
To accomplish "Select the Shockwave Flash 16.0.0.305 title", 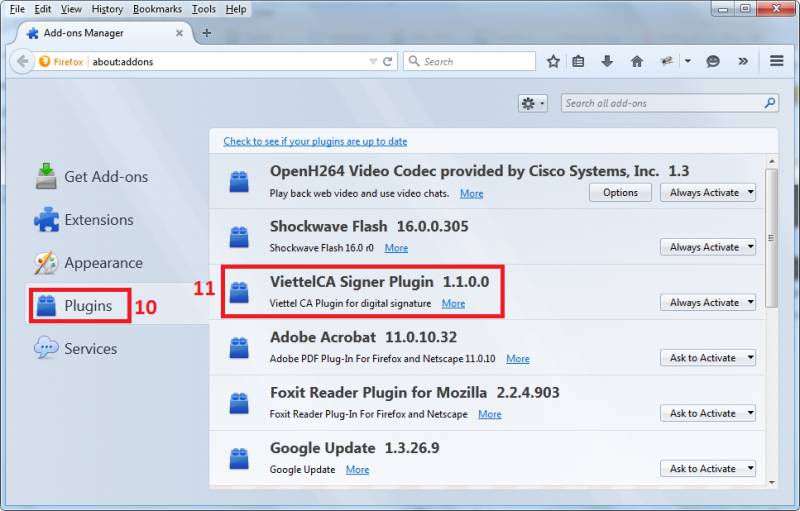I will click(369, 226).
